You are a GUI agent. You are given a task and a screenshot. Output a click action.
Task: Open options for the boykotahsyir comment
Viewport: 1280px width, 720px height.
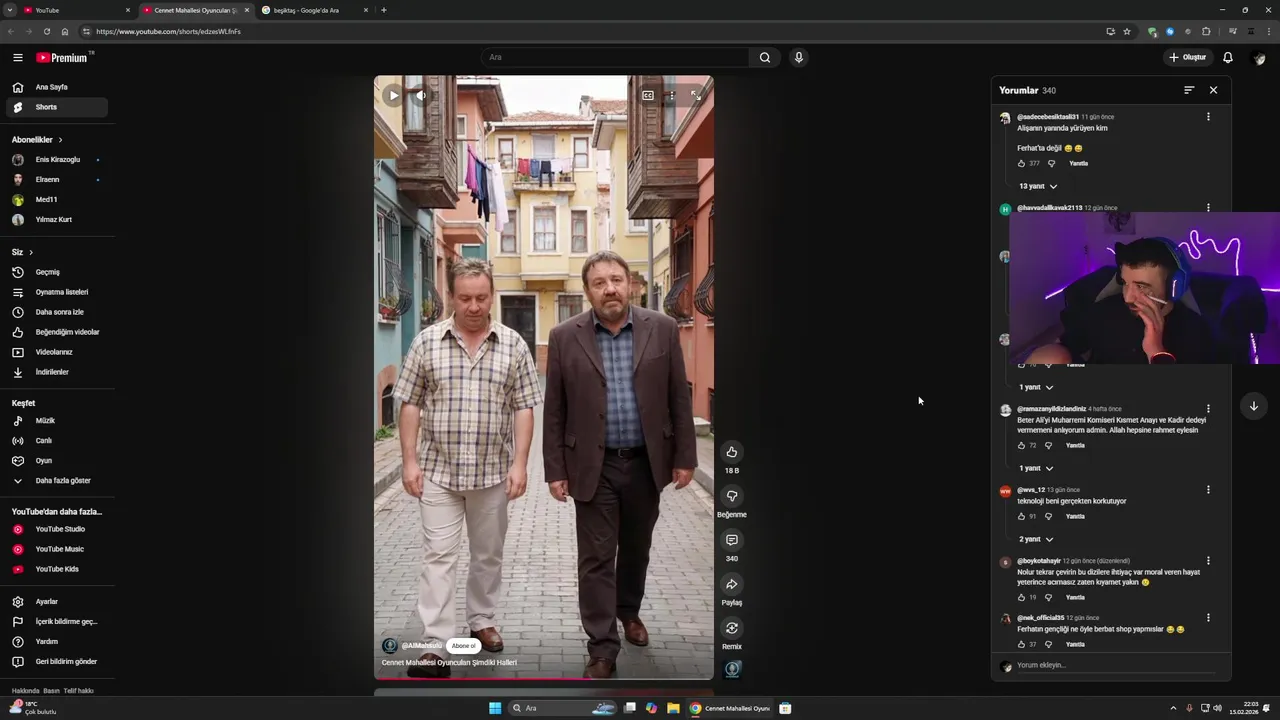1208,561
